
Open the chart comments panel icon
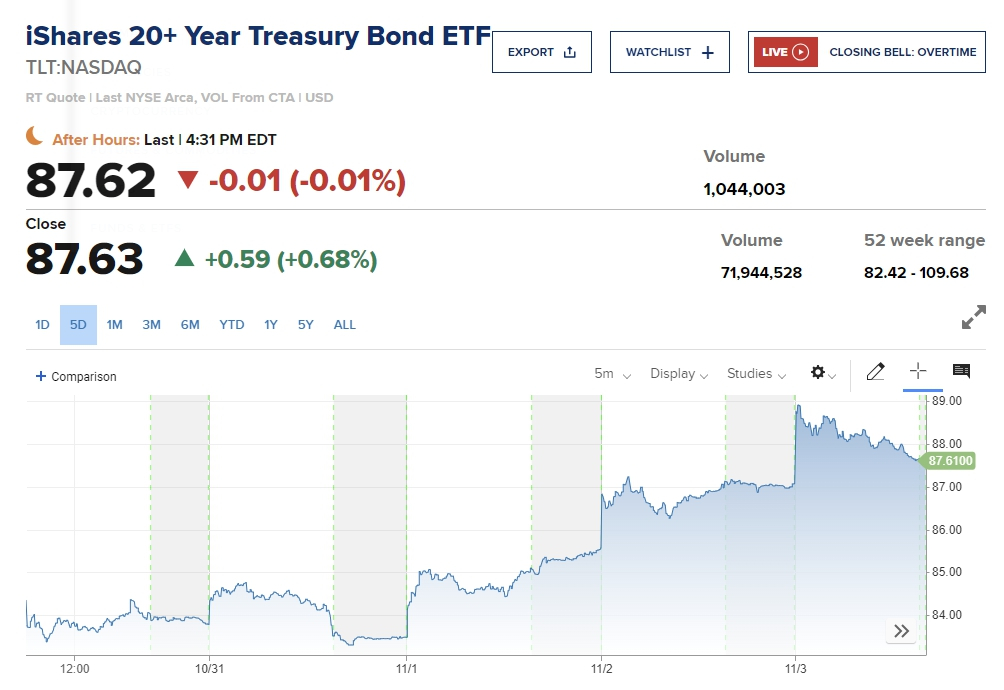(x=961, y=371)
